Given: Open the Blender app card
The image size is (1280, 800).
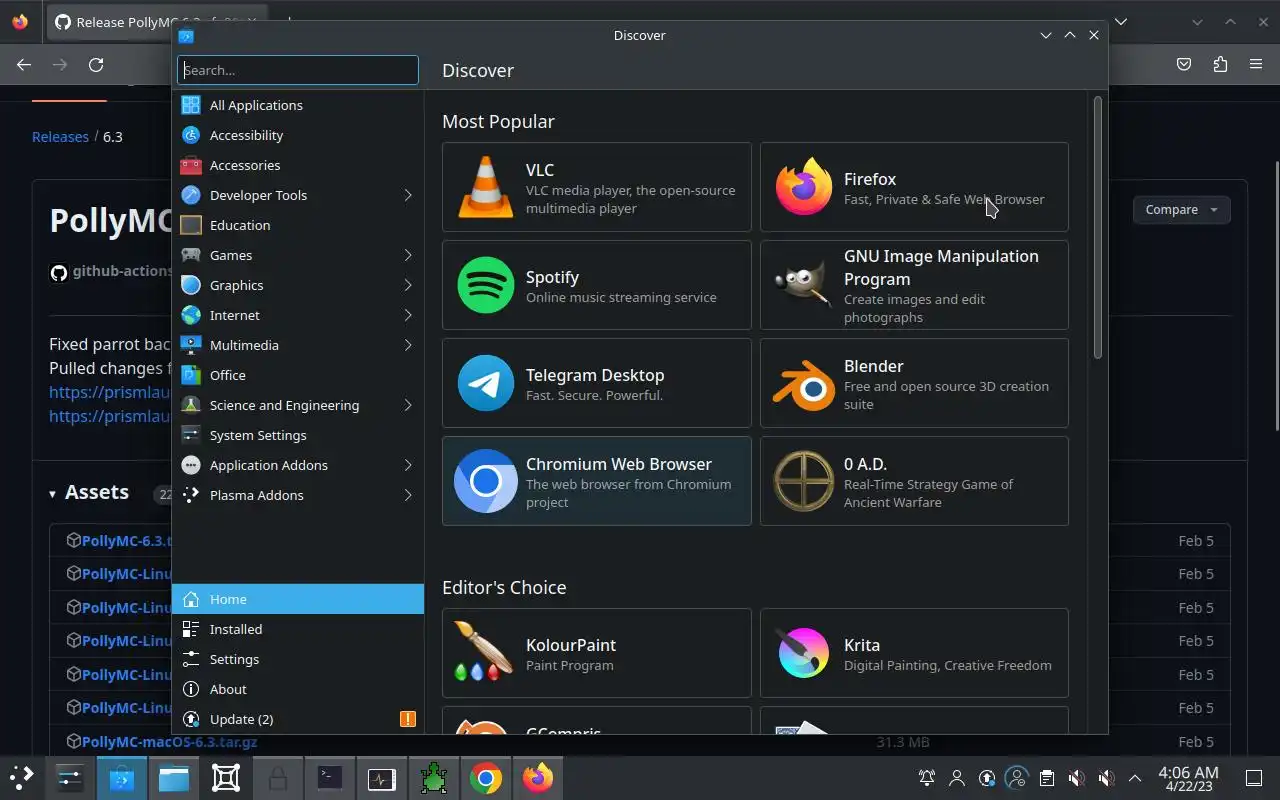Looking at the screenshot, I should pos(914,383).
